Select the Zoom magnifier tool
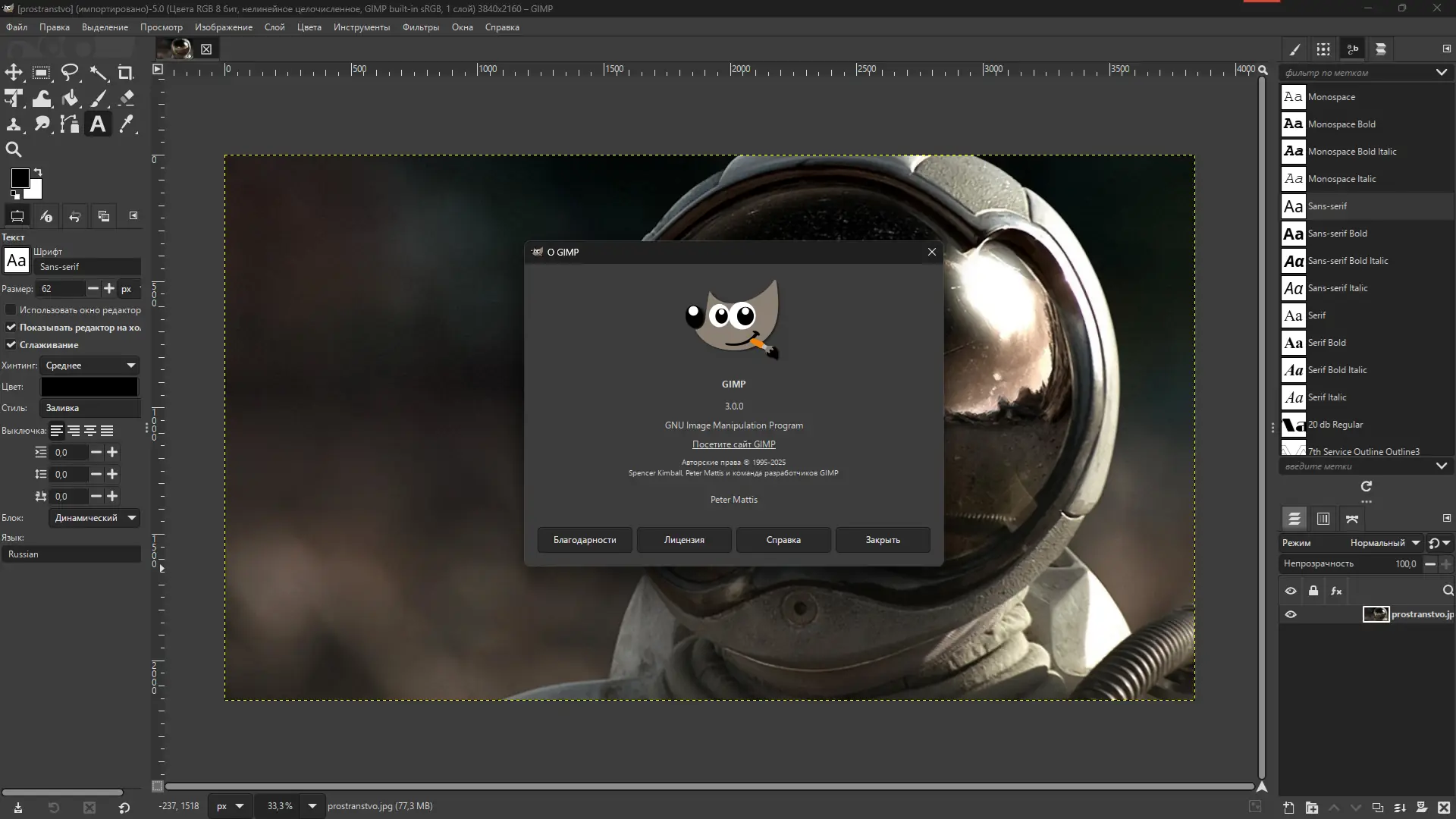This screenshot has width=1456, height=819. (14, 149)
